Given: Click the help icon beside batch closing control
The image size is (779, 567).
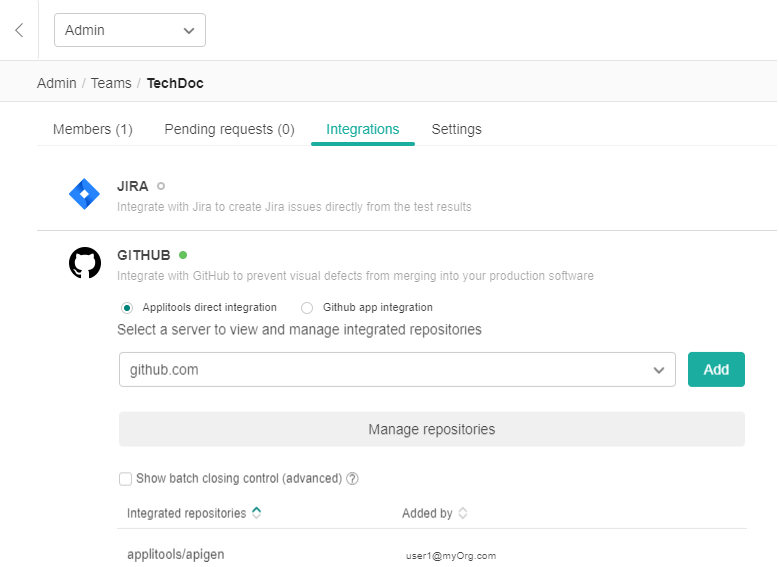Looking at the screenshot, I should tap(352, 479).
